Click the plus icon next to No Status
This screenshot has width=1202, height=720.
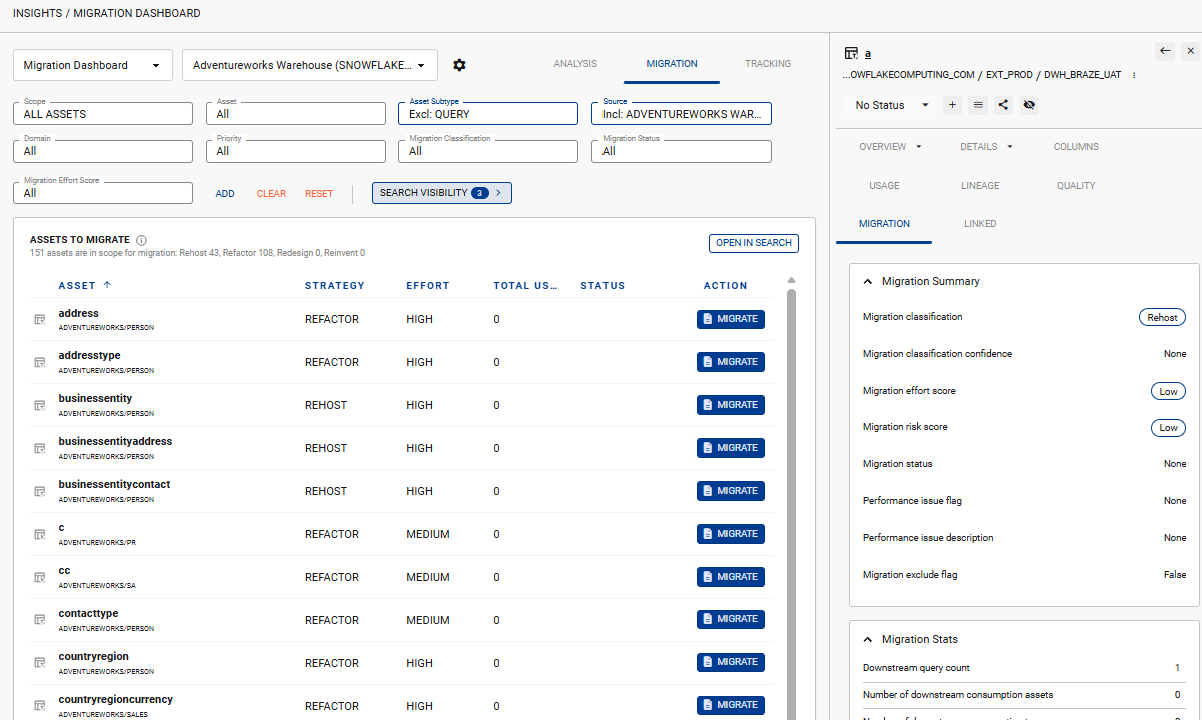[x=952, y=105]
